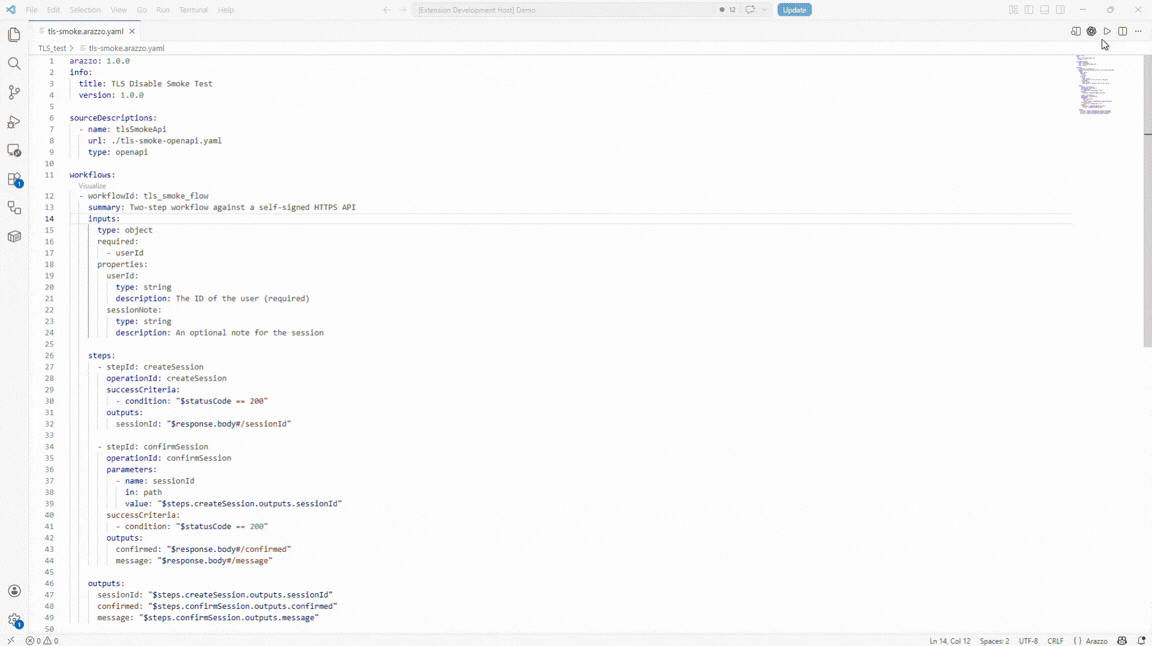Open the preview-to-side icon in editor toolbar
The height and width of the screenshot is (646, 1152).
pos(1076,32)
